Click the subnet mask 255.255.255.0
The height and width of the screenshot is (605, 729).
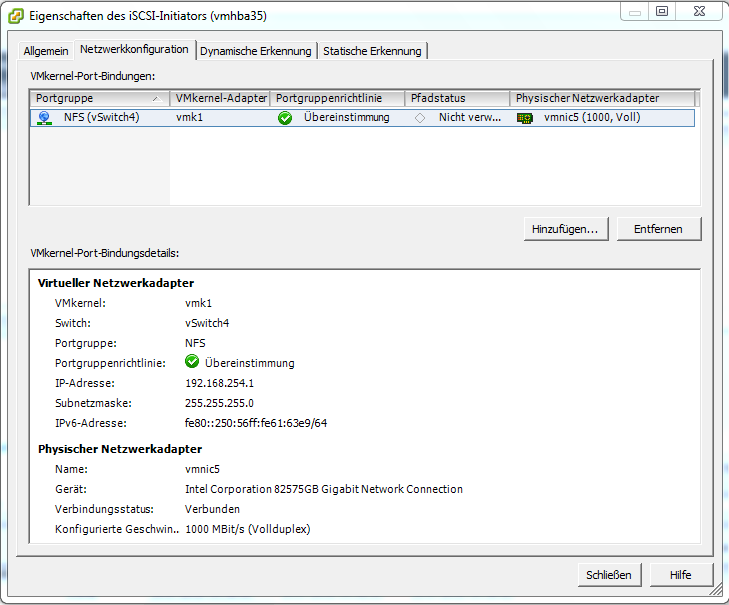click(x=219, y=403)
